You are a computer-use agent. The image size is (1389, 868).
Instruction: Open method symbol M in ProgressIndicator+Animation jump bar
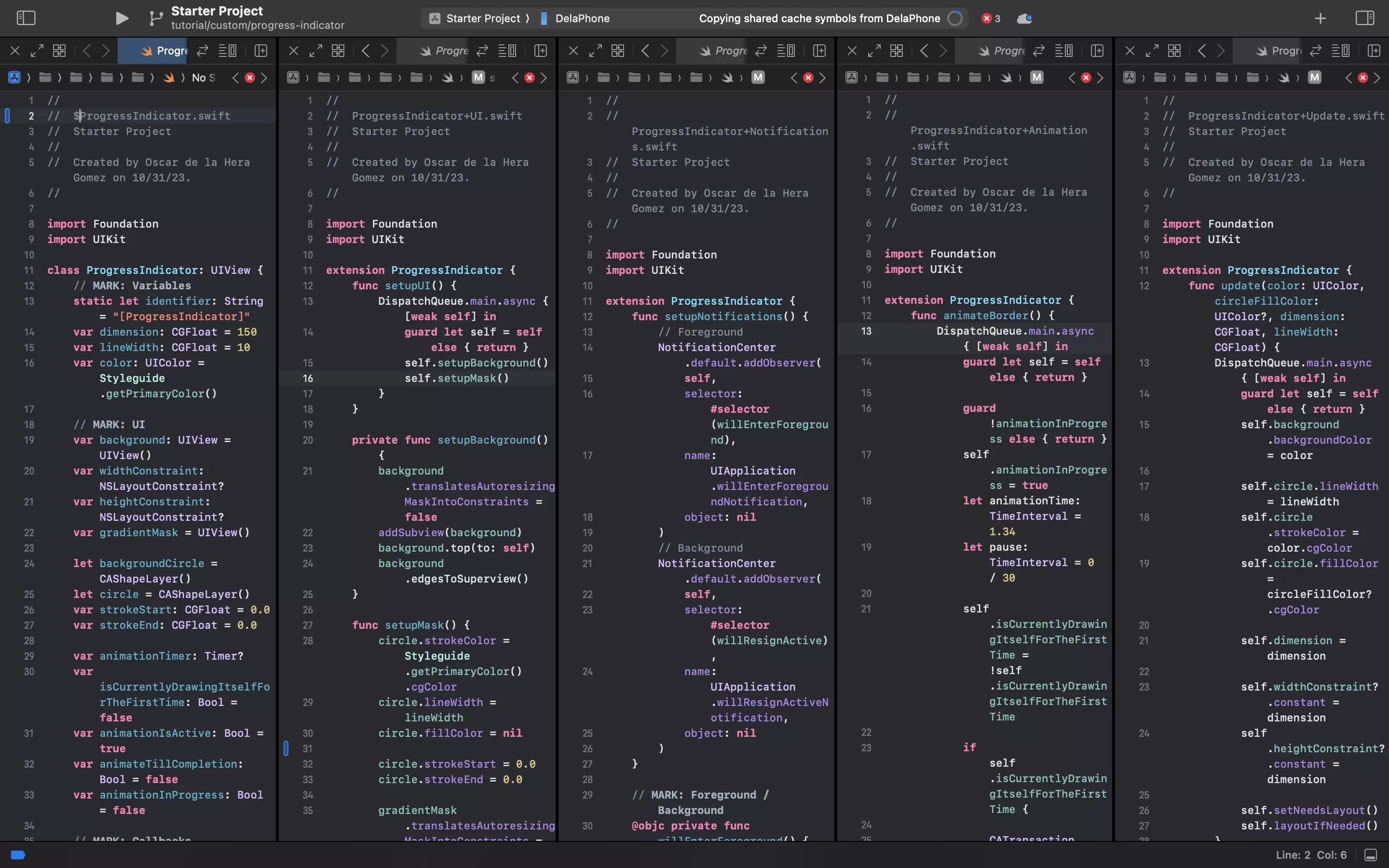(x=1036, y=77)
